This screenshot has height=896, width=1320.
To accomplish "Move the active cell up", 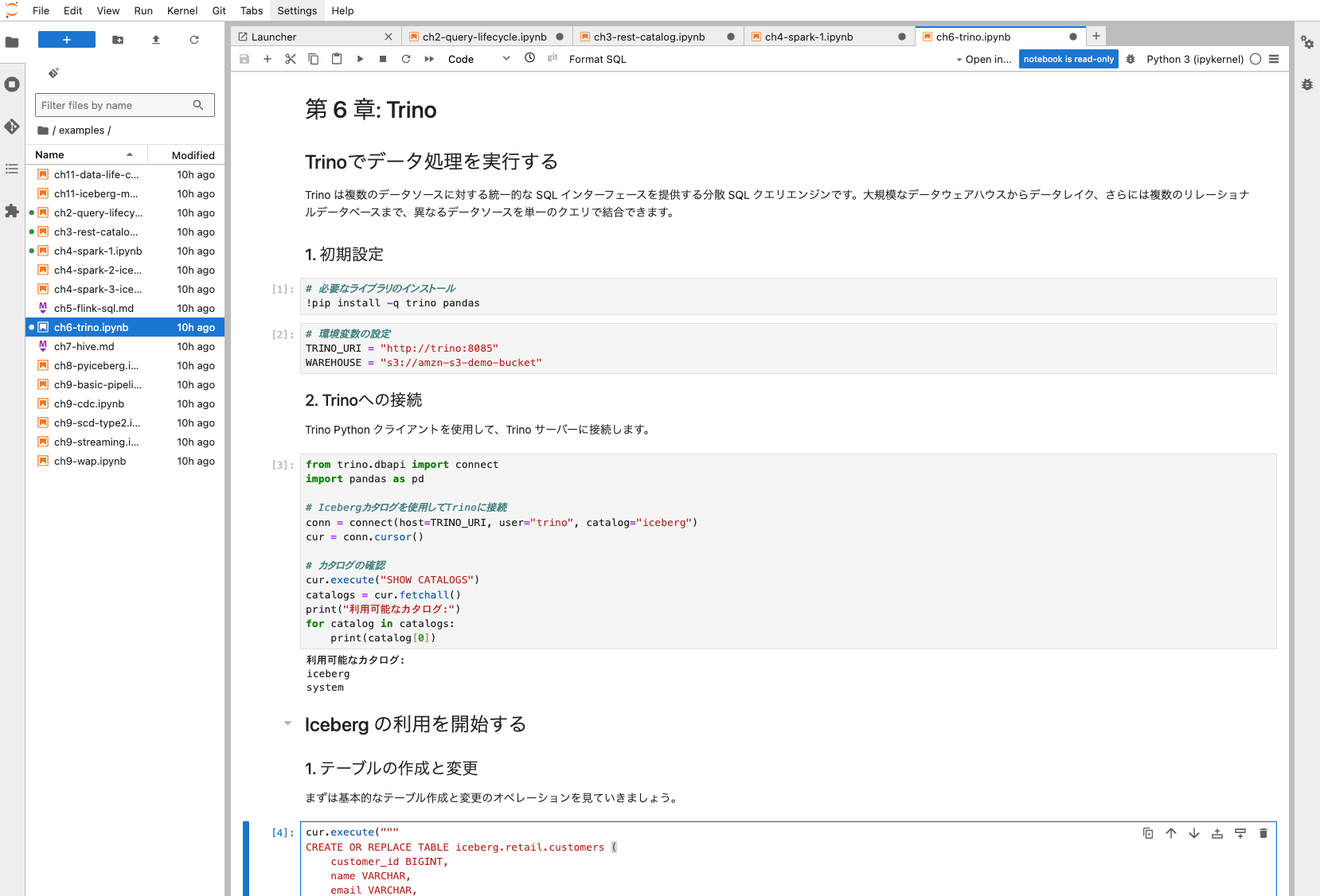I will tap(1171, 833).
